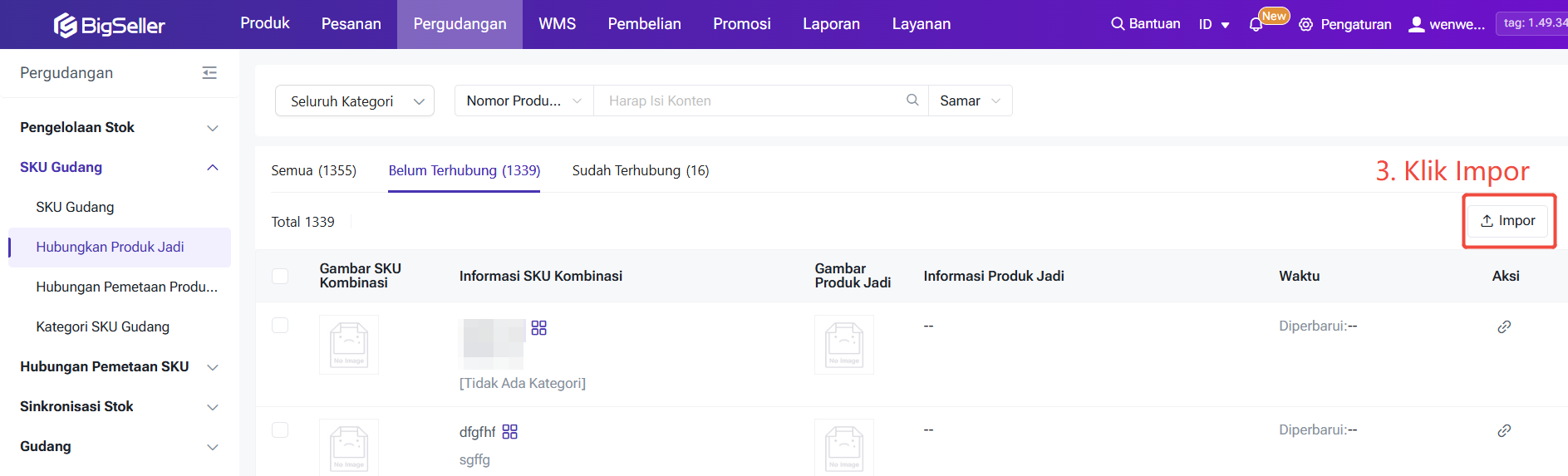Click the search magnifier in content field
Screen dimensions: 1568x476
click(912, 101)
